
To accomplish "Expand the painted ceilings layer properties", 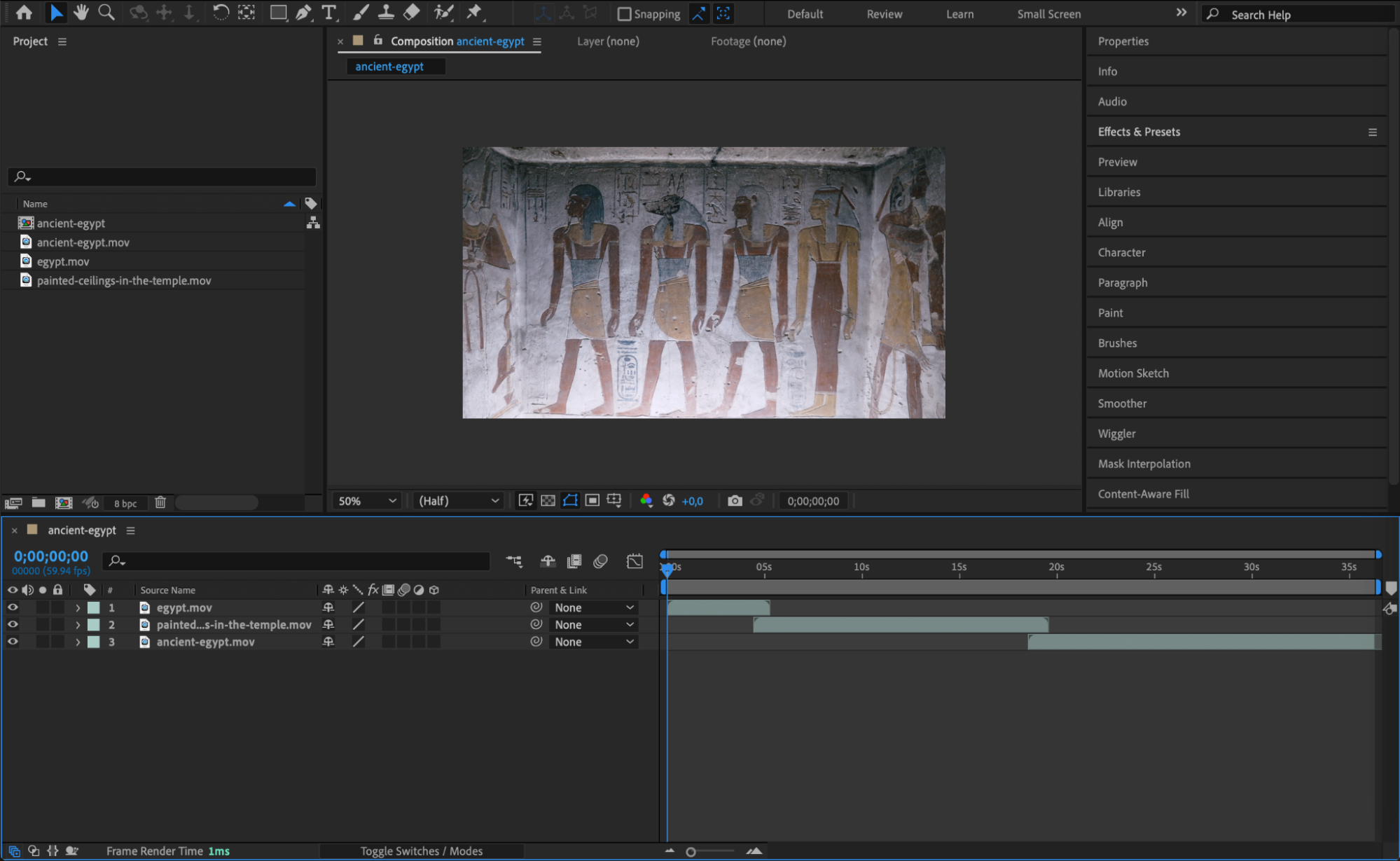I will 78,625.
